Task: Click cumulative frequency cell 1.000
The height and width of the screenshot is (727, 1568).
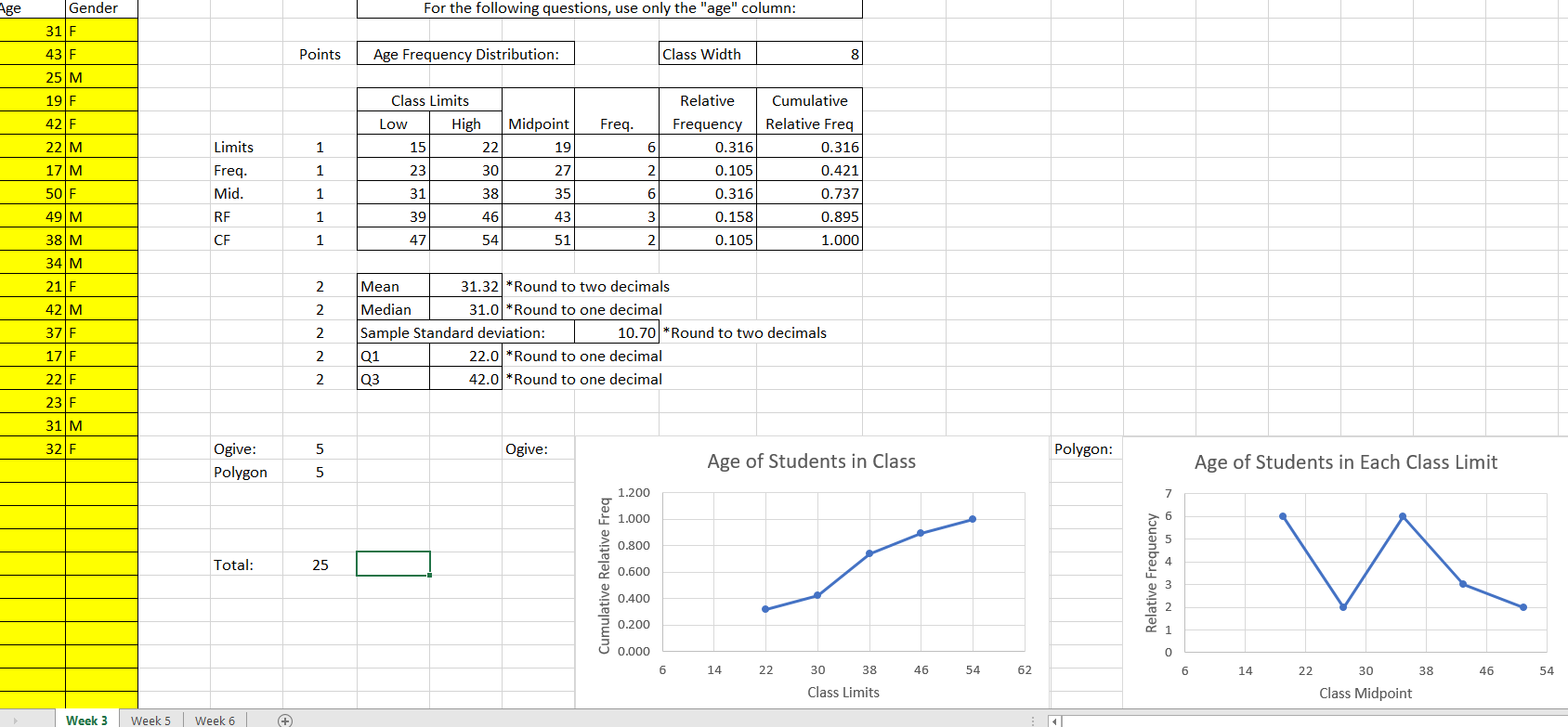Action: click(809, 240)
